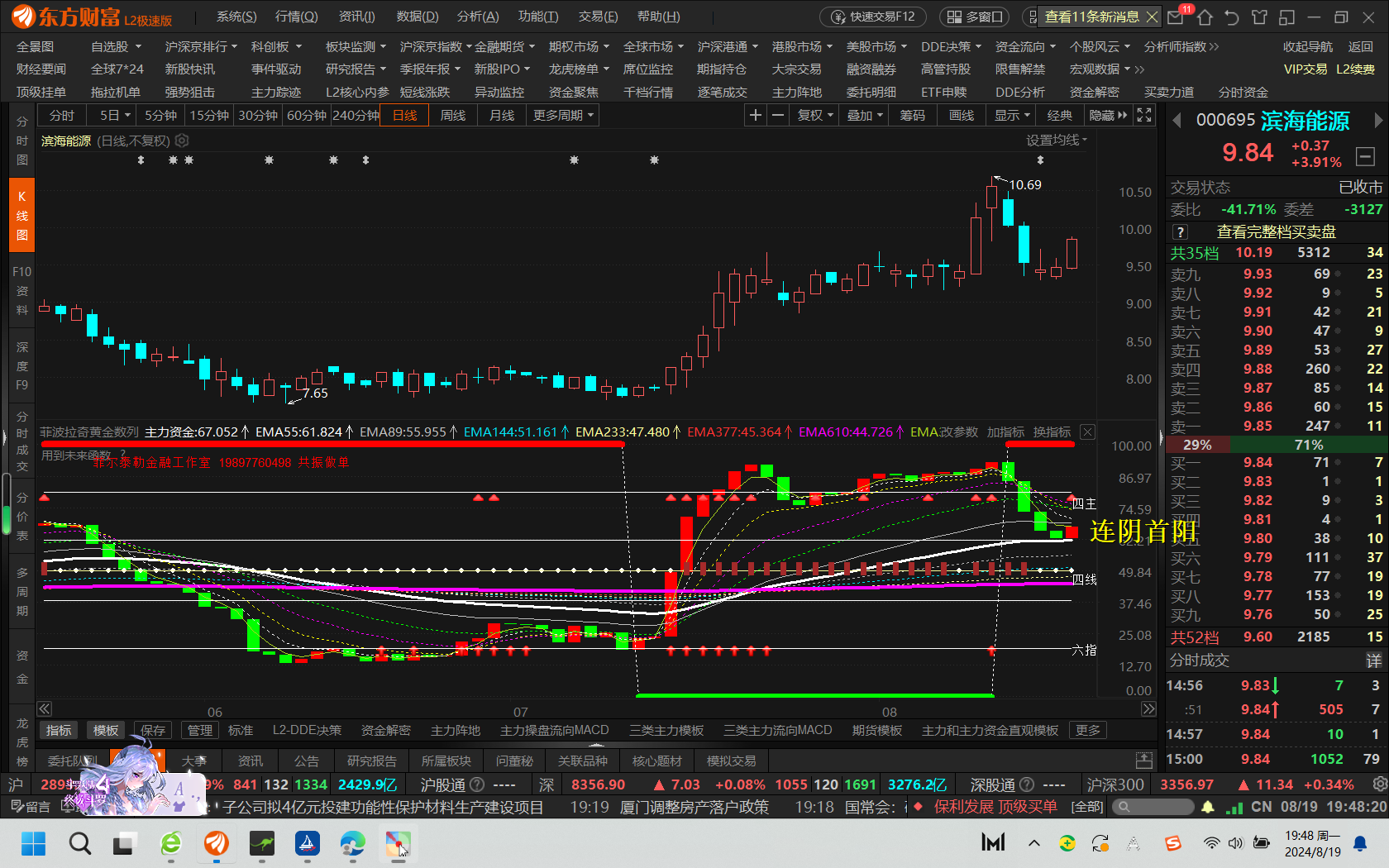This screenshot has height=868, width=1389.
Task: Expand the 设置均线 dropdown
Action: pyautogui.click(x=1057, y=141)
